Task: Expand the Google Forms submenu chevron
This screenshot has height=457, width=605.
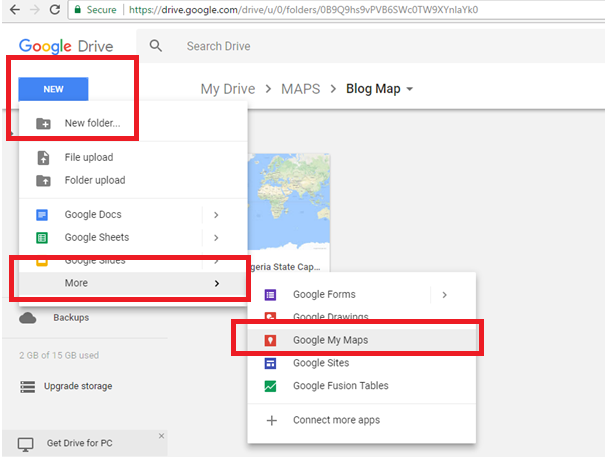Action: coord(444,295)
